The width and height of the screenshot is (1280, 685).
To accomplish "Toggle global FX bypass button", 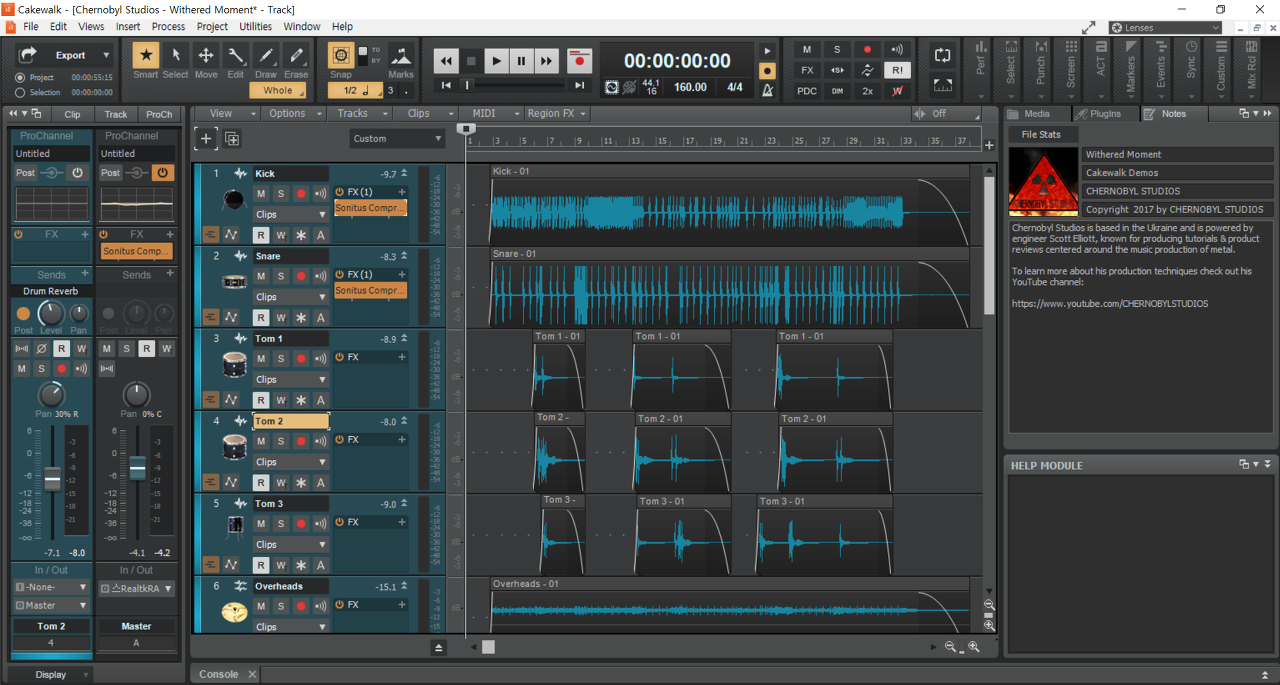I will [x=807, y=70].
